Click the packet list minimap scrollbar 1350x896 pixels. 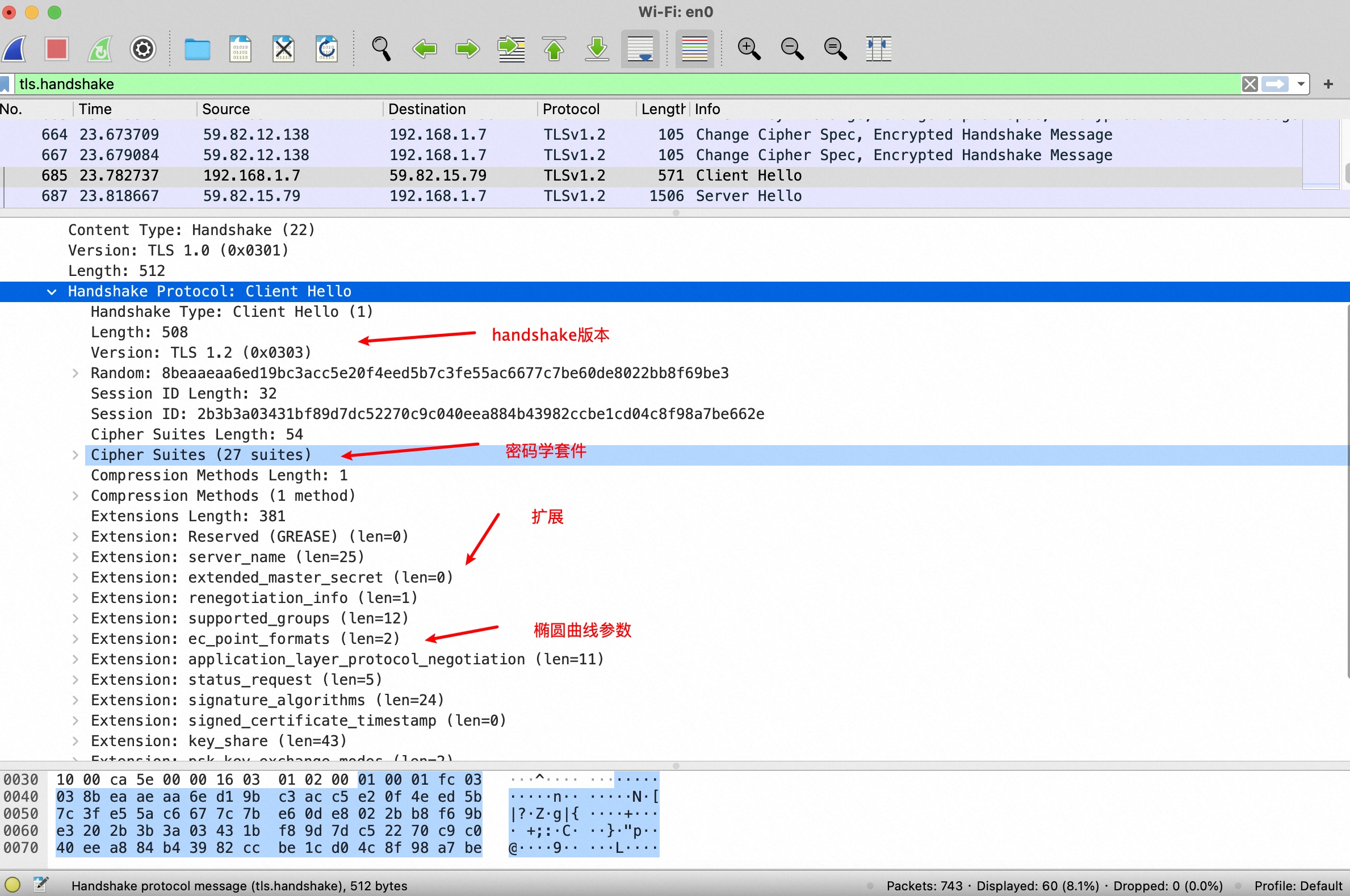click(1321, 154)
